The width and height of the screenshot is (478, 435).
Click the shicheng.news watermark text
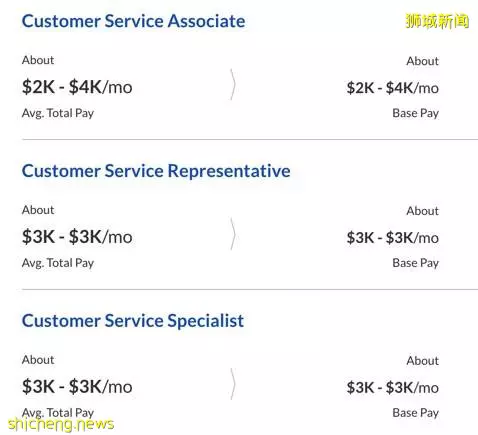(61, 424)
